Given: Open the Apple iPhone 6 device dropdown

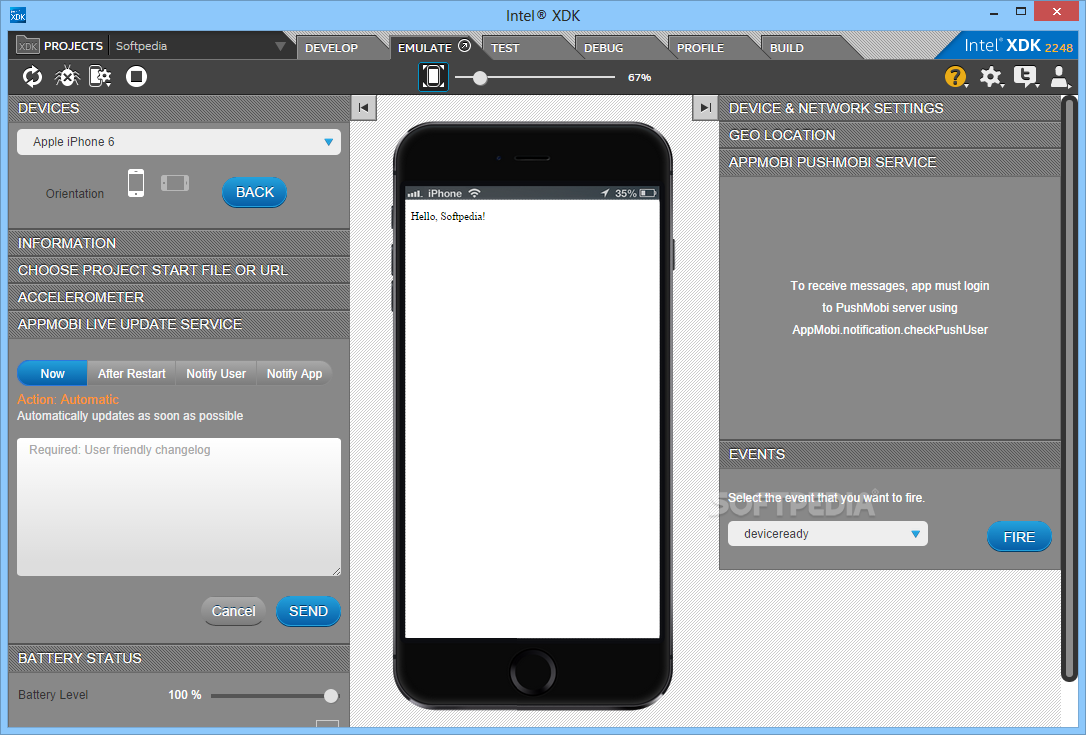Looking at the screenshot, I should click(179, 142).
